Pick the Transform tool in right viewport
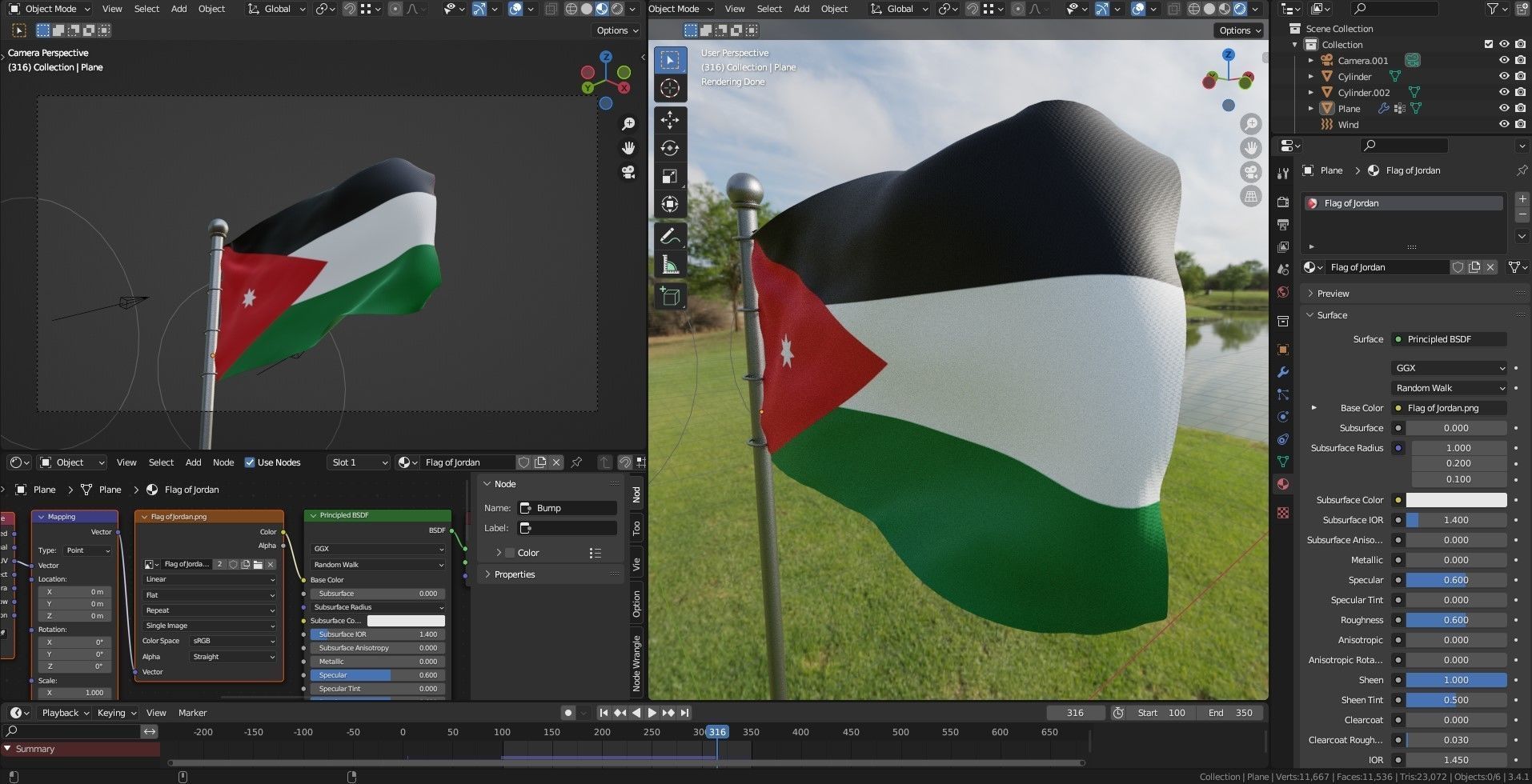Viewport: 1532px width, 784px height. [670, 204]
